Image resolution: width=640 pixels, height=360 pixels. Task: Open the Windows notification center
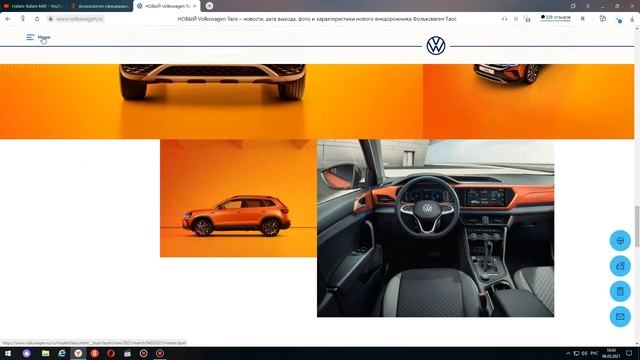click(x=629, y=353)
